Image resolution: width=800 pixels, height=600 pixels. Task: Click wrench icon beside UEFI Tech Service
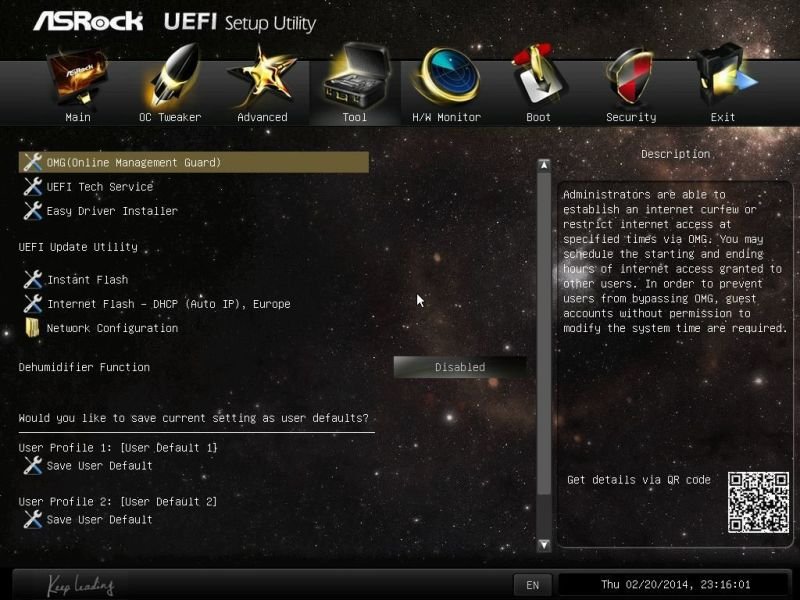point(33,186)
